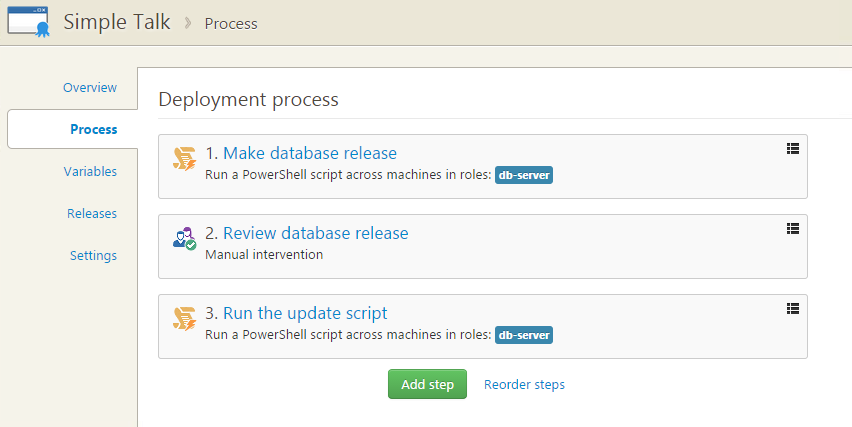852x427 pixels.
Task: Open the options menu for Review database release
Action: (x=793, y=229)
